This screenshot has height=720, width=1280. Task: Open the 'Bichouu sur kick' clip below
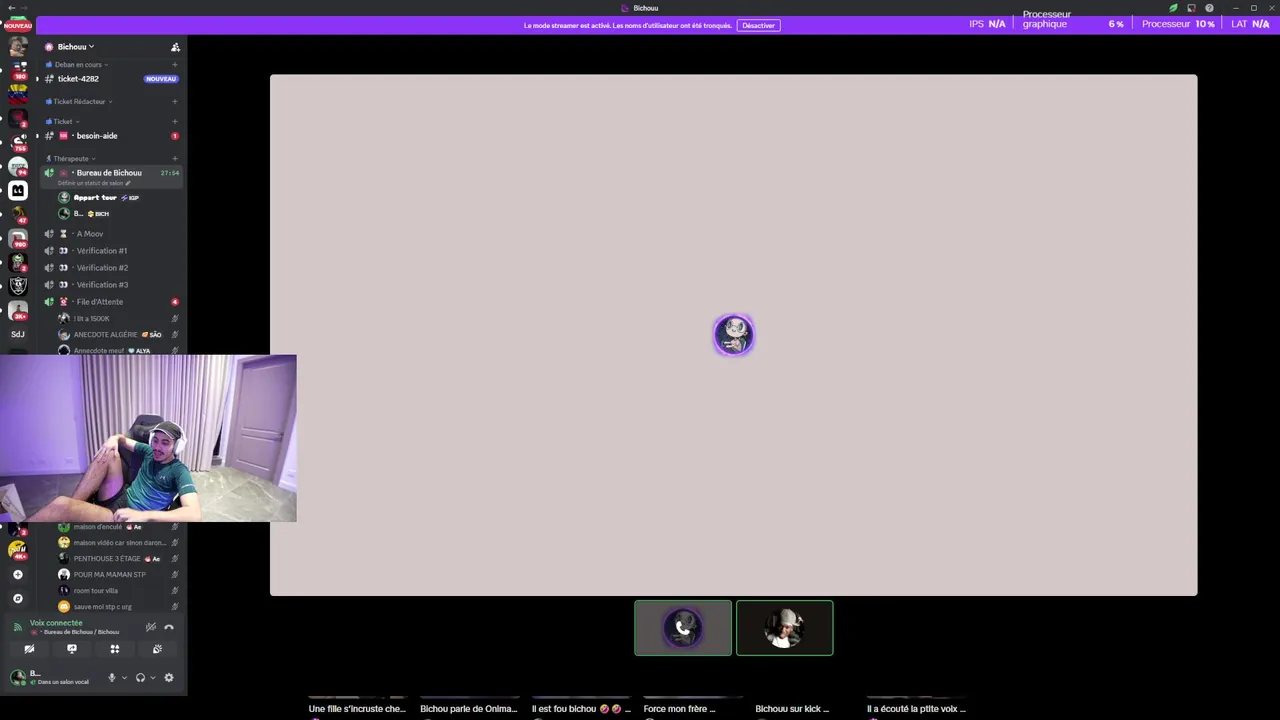[x=792, y=709]
